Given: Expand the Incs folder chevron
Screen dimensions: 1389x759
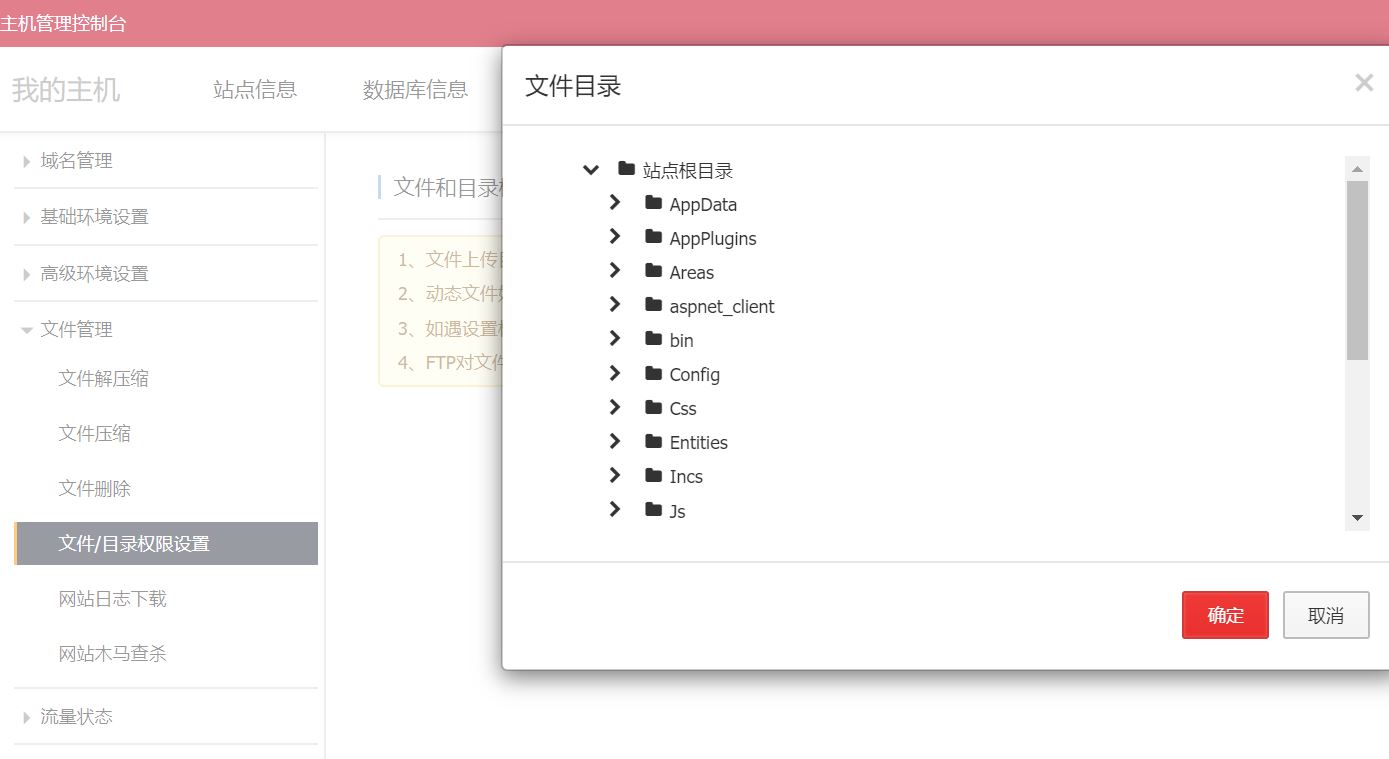Looking at the screenshot, I should (x=615, y=475).
